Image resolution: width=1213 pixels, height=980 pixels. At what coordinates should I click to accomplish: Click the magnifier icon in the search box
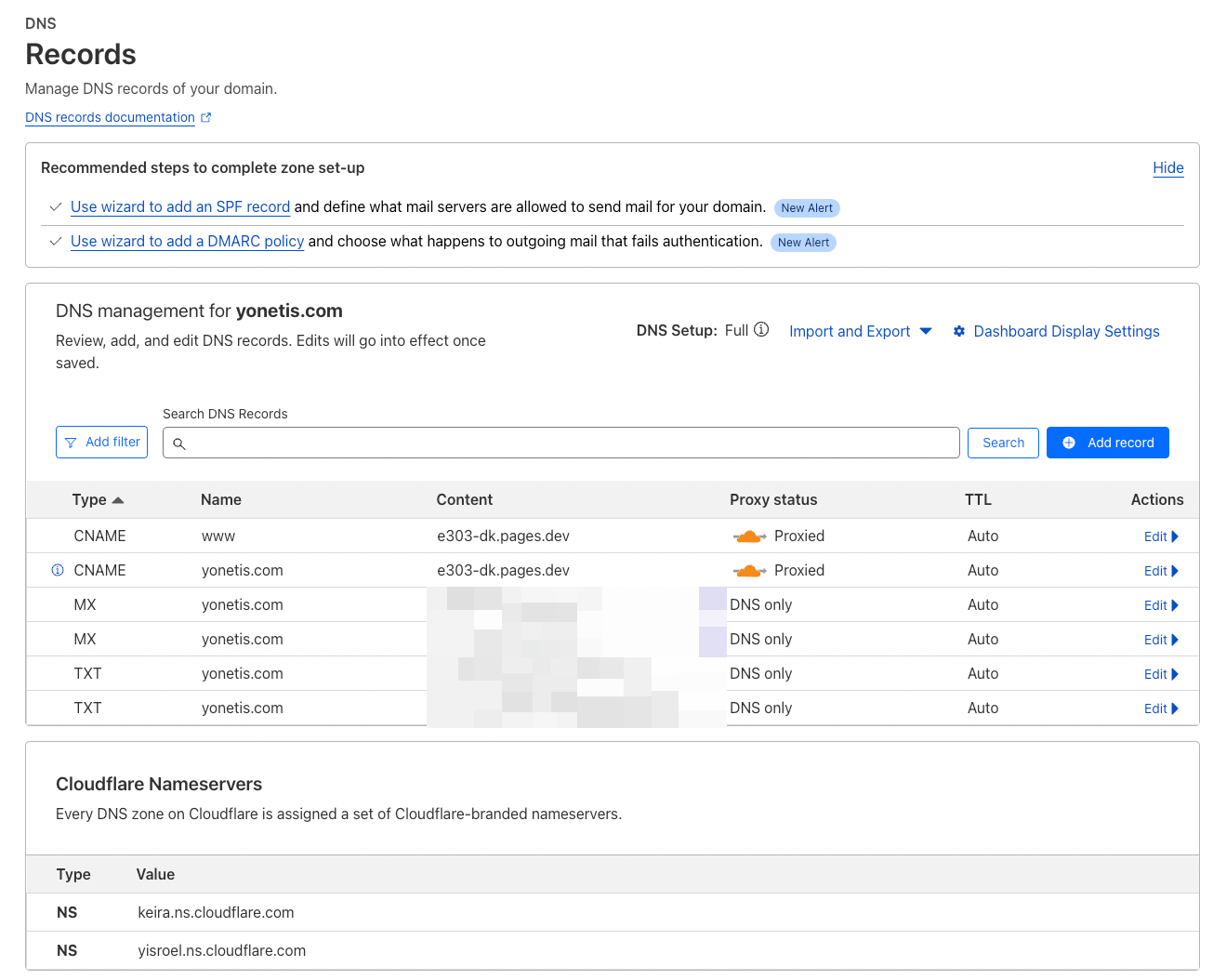[x=179, y=444]
